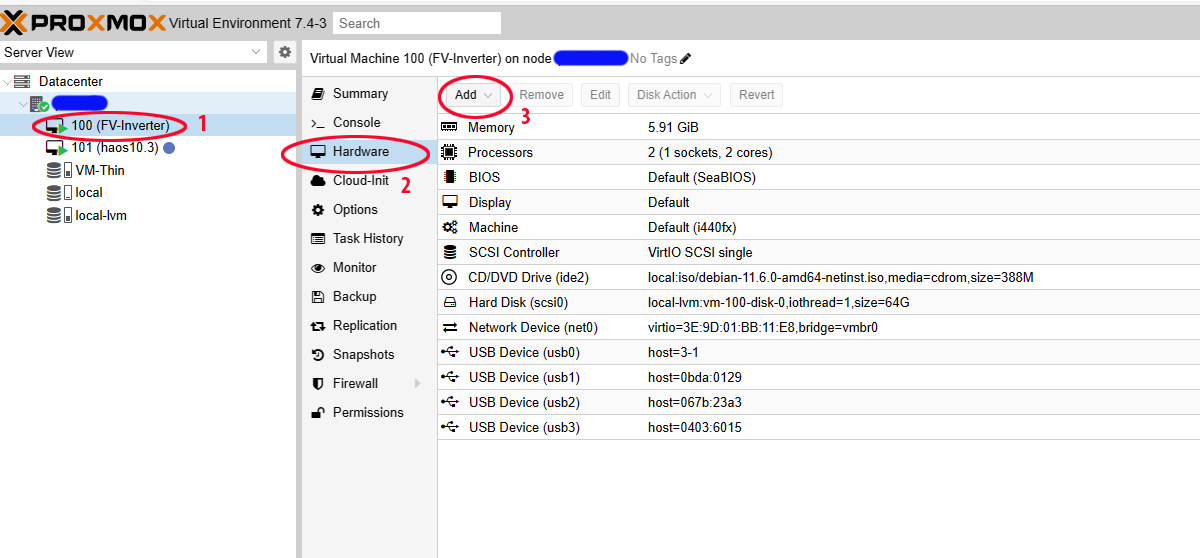Click the VM-Thin storage icon
1200x558 pixels.
59,170
